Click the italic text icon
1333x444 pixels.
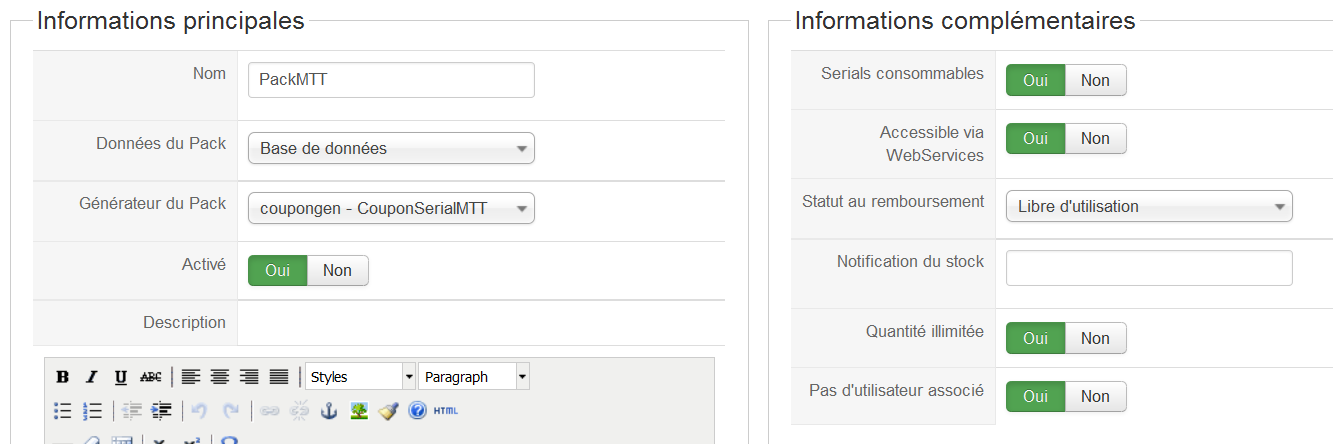pyautogui.click(x=91, y=377)
